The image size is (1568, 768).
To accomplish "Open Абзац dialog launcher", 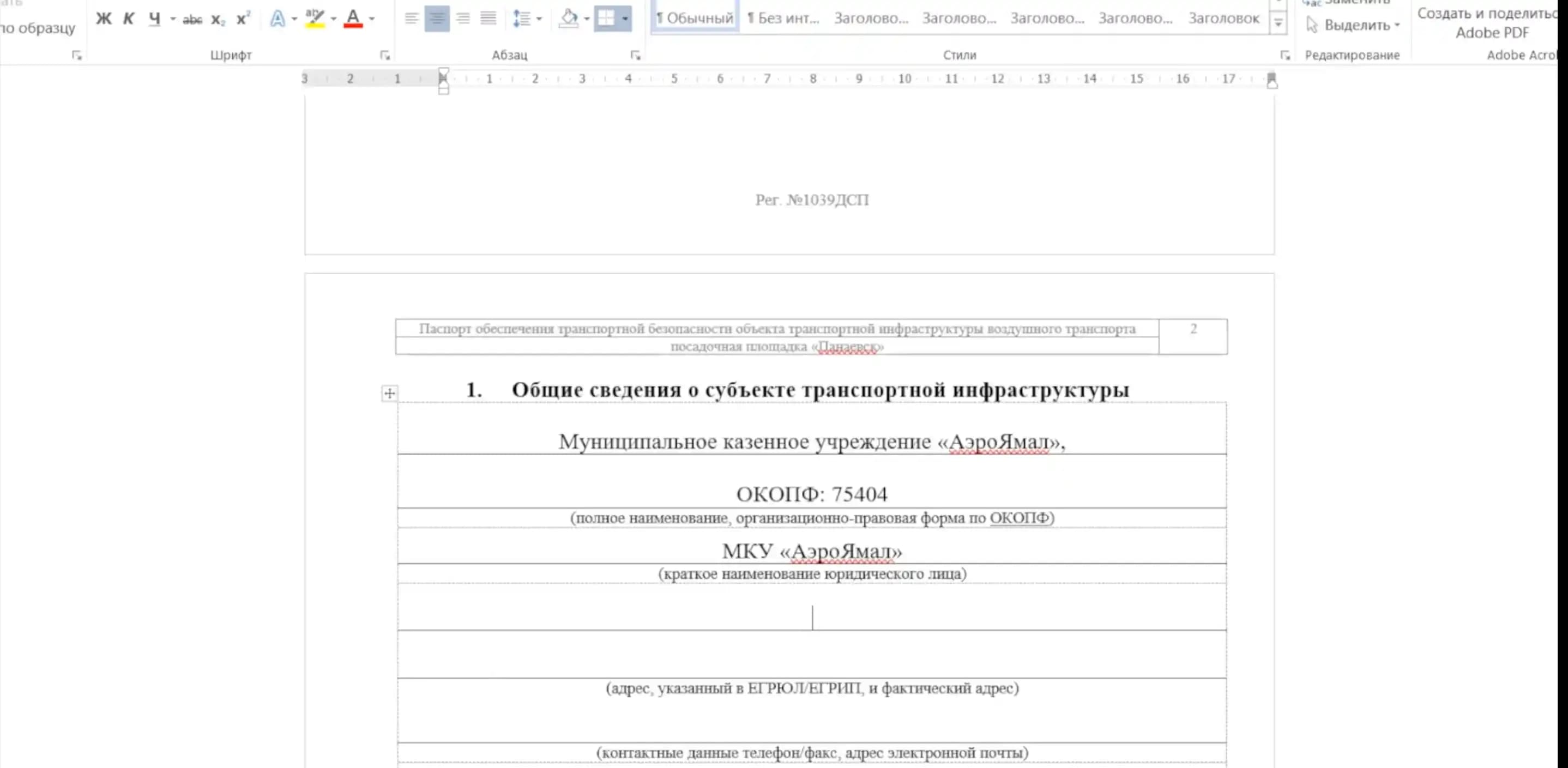I will tap(636, 56).
